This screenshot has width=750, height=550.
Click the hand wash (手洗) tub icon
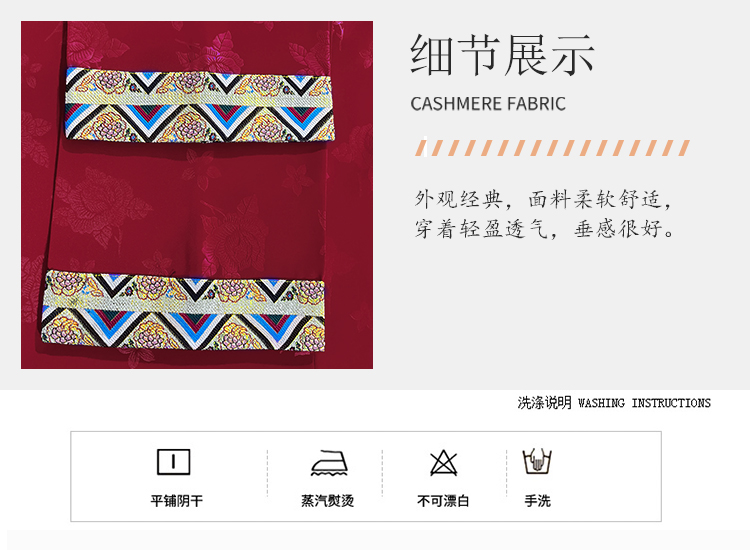pos(537,462)
